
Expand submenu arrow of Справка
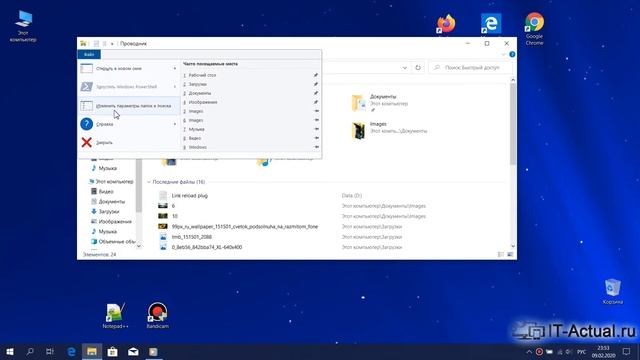[175, 124]
